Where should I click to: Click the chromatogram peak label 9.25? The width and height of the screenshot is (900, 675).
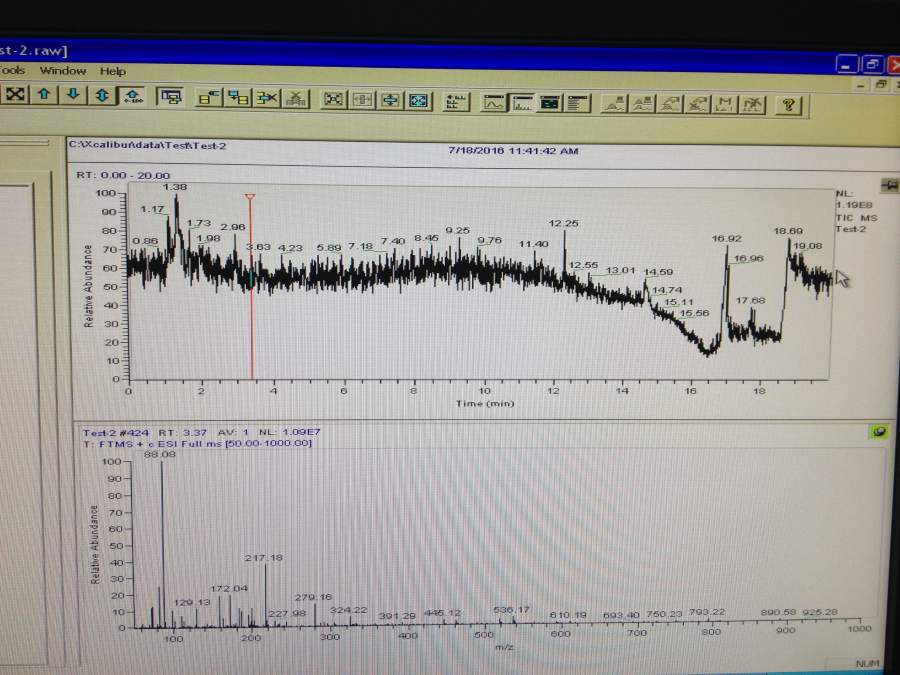pos(457,230)
